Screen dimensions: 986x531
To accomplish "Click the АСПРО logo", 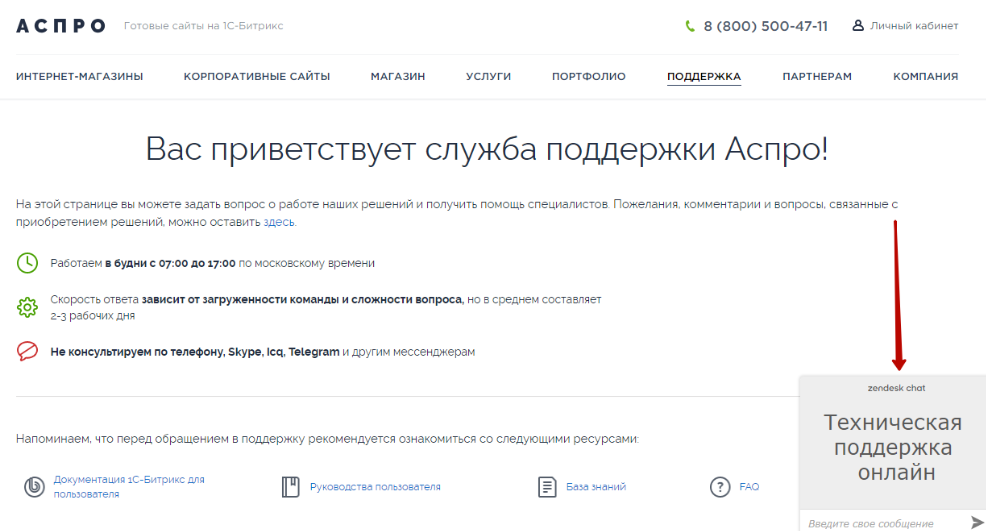I will 60,26.
